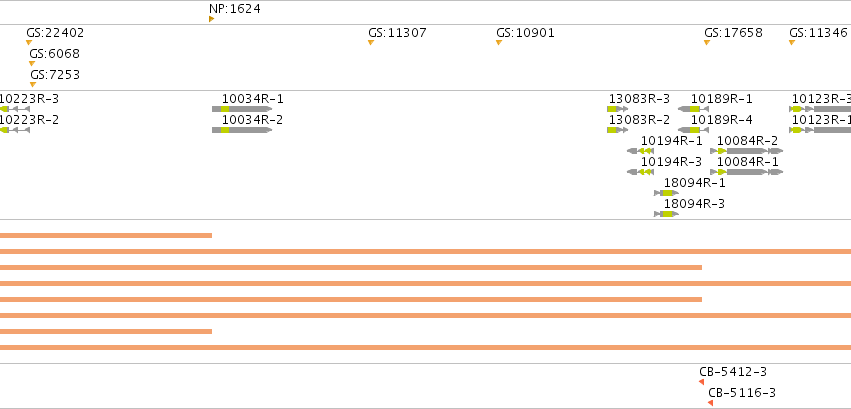Click the CB-5412-3 text label

tap(733, 372)
